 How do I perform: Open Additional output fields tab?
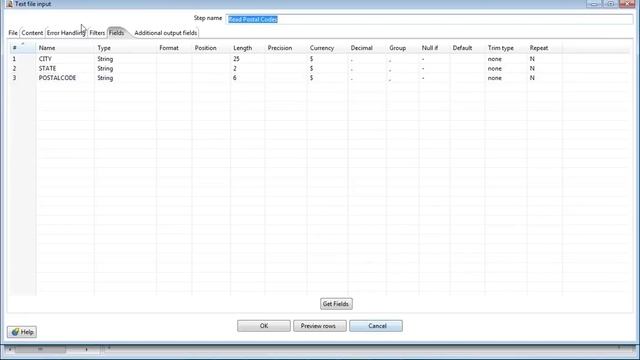click(166, 33)
